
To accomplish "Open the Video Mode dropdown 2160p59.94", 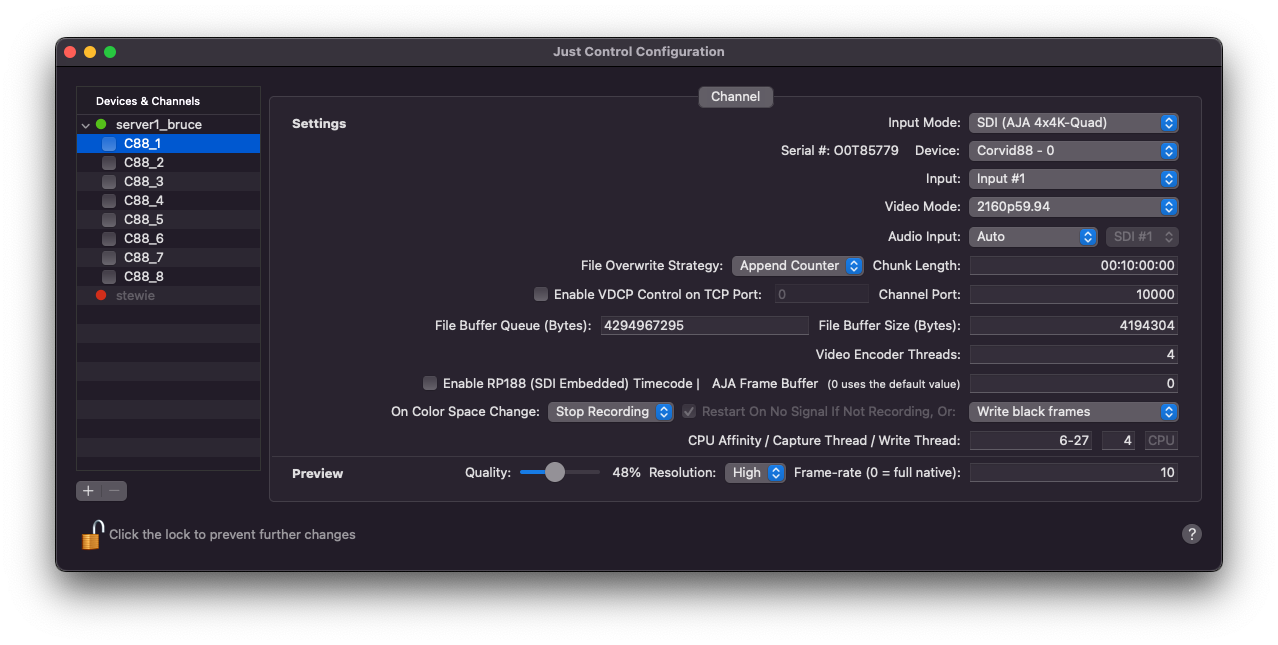I will point(1073,207).
